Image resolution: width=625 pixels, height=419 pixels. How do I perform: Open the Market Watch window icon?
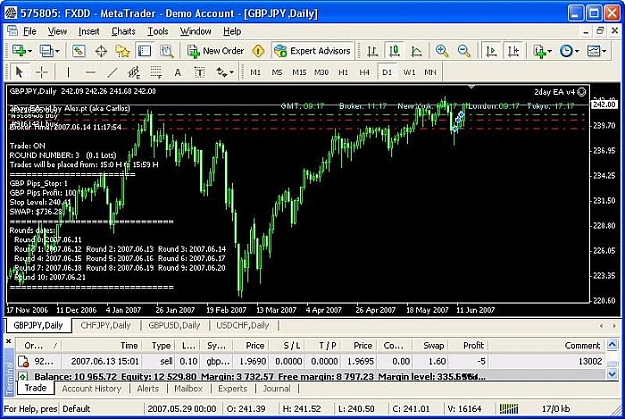[79, 51]
